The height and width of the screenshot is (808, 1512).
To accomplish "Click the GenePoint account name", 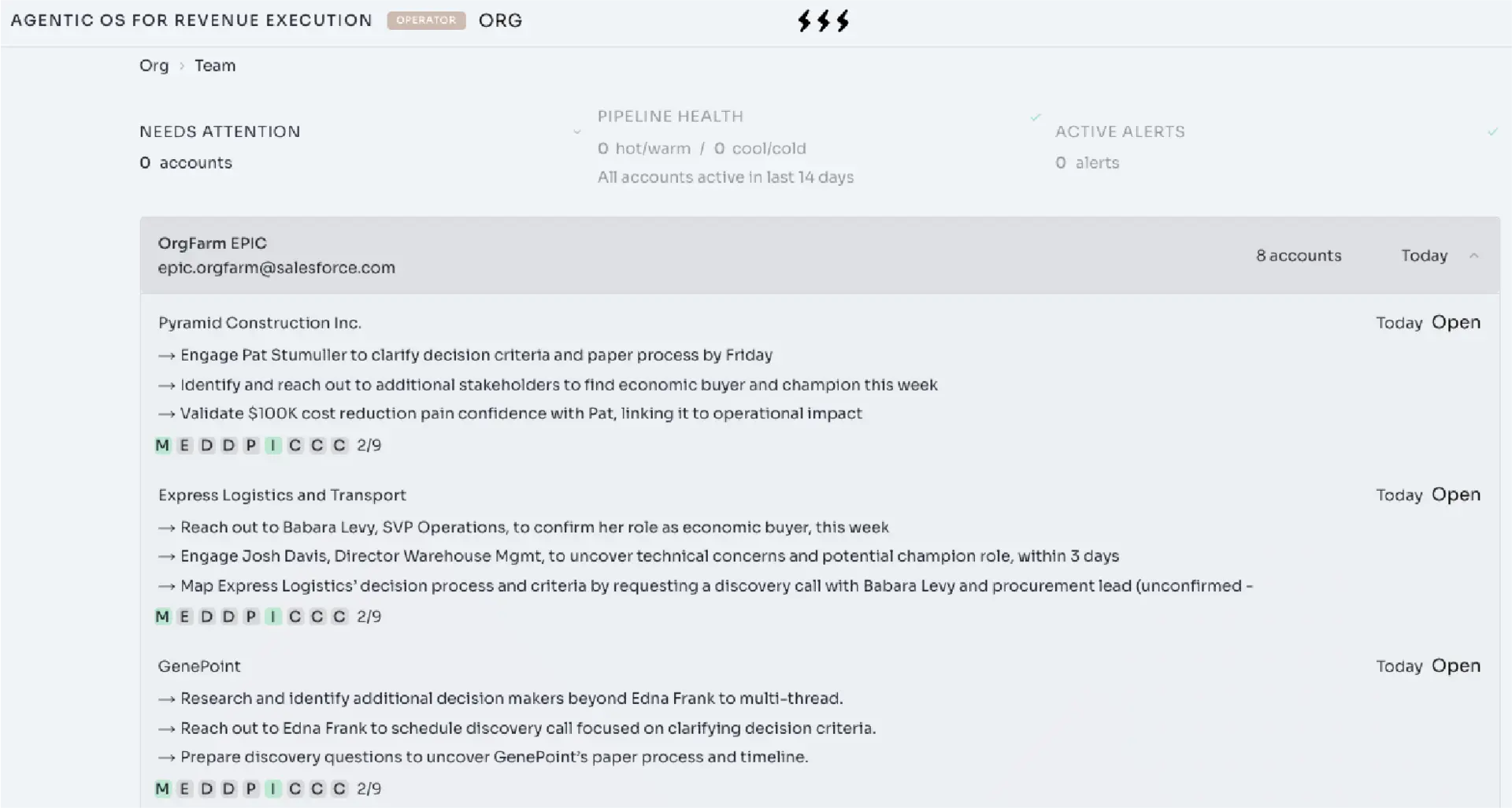I will tap(199, 666).
